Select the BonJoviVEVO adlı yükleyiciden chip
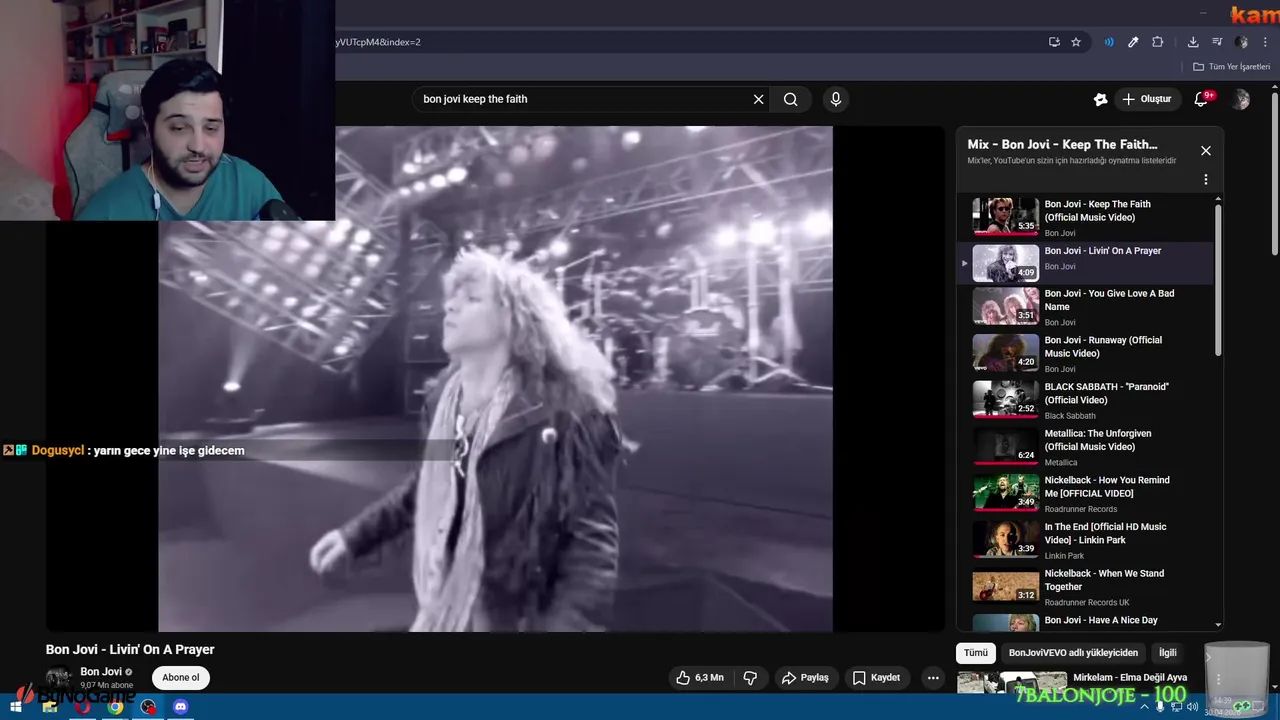 tap(1073, 653)
